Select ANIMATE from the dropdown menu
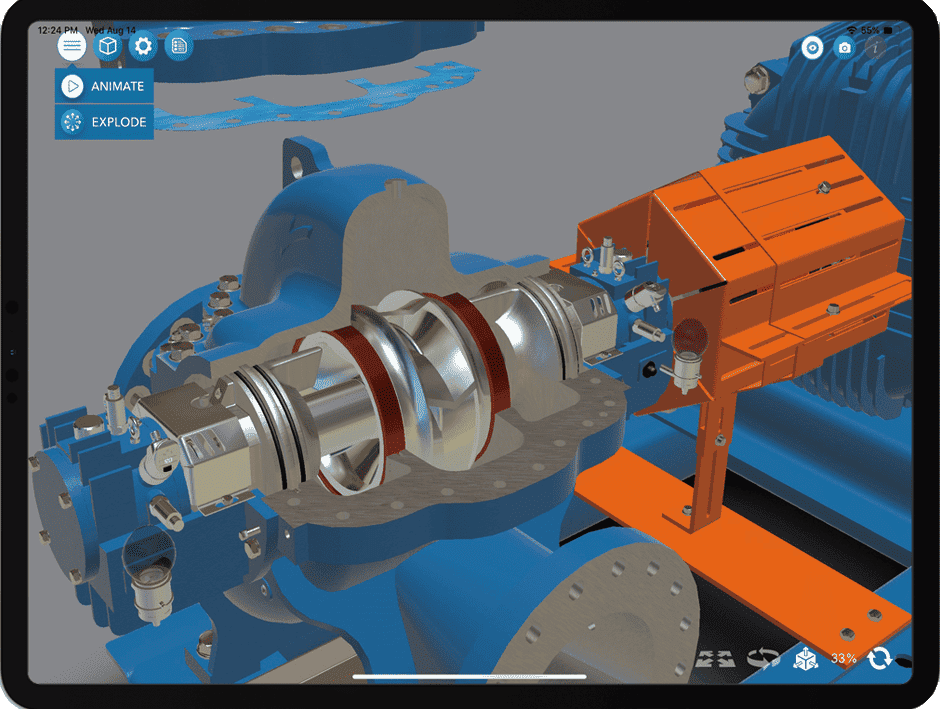The width and height of the screenshot is (940, 709). pyautogui.click(x=104, y=86)
